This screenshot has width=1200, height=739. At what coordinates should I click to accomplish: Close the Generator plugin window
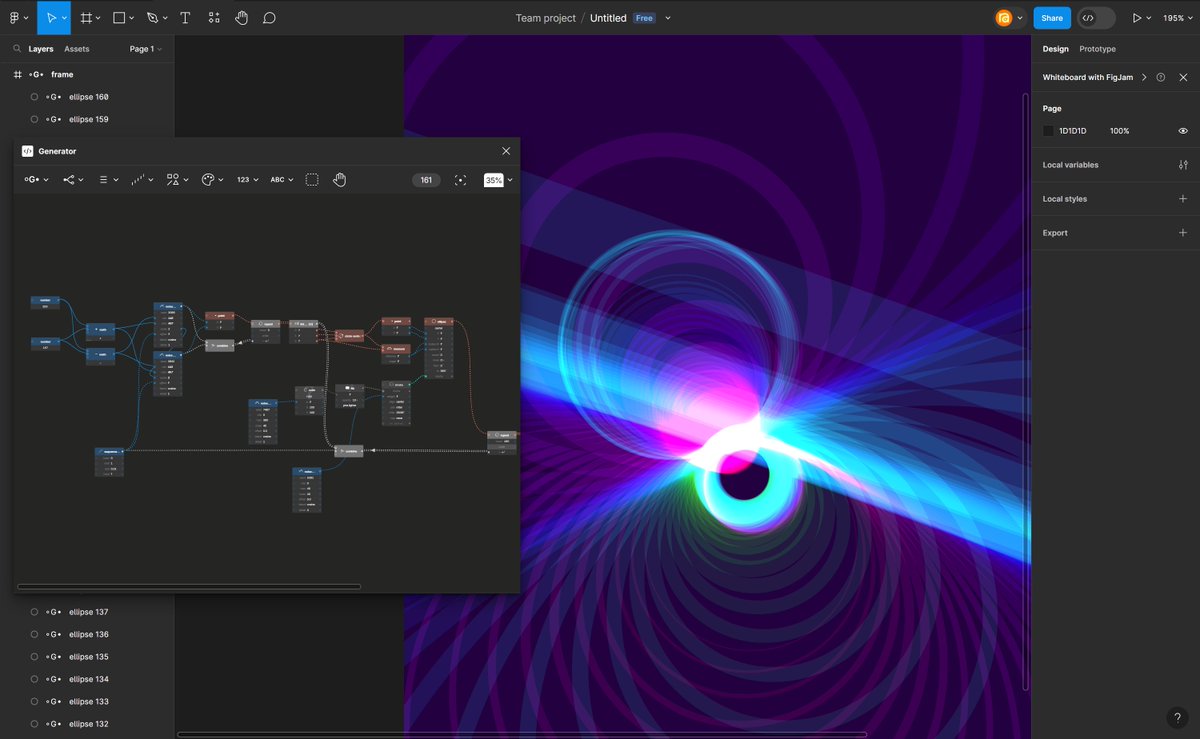(506, 151)
